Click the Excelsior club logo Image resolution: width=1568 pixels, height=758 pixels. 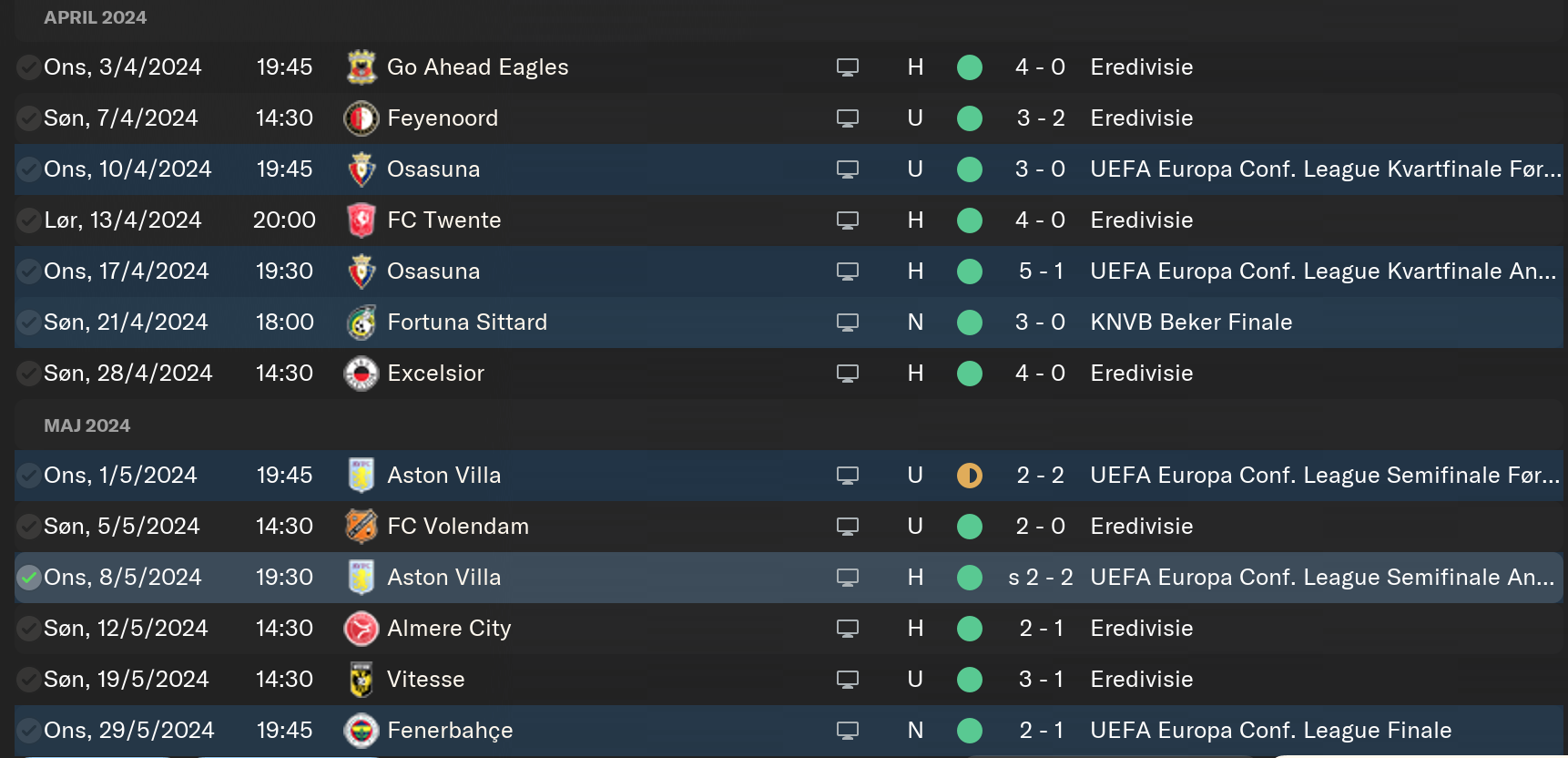361,374
